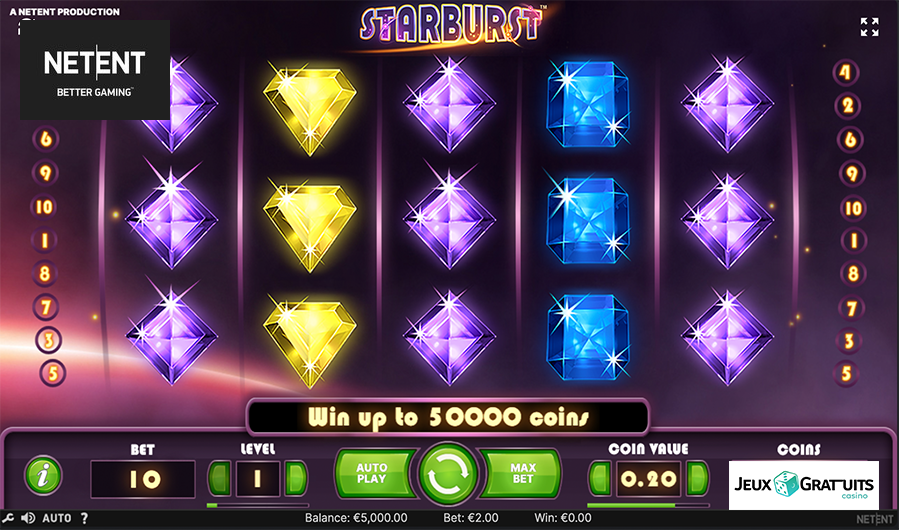Open the question mark help icon
Viewport: 899px width, 530px height.
(x=84, y=518)
